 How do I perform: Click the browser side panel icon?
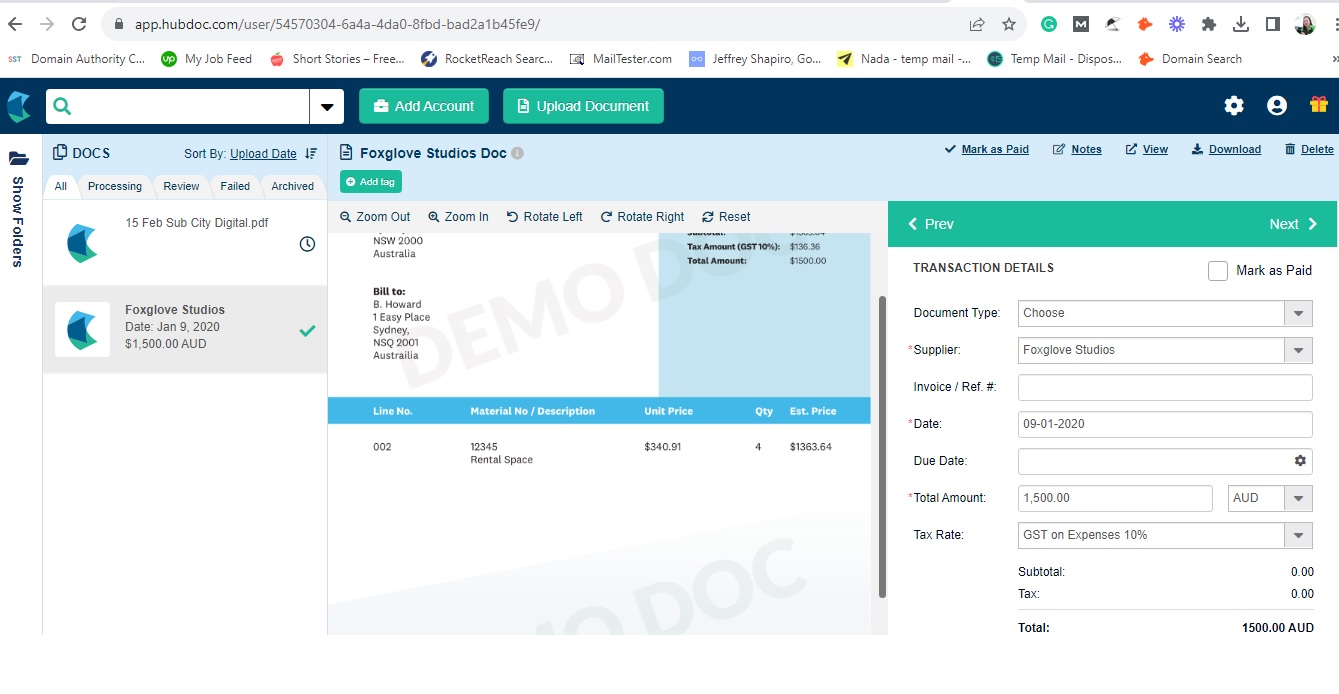click(x=1273, y=24)
